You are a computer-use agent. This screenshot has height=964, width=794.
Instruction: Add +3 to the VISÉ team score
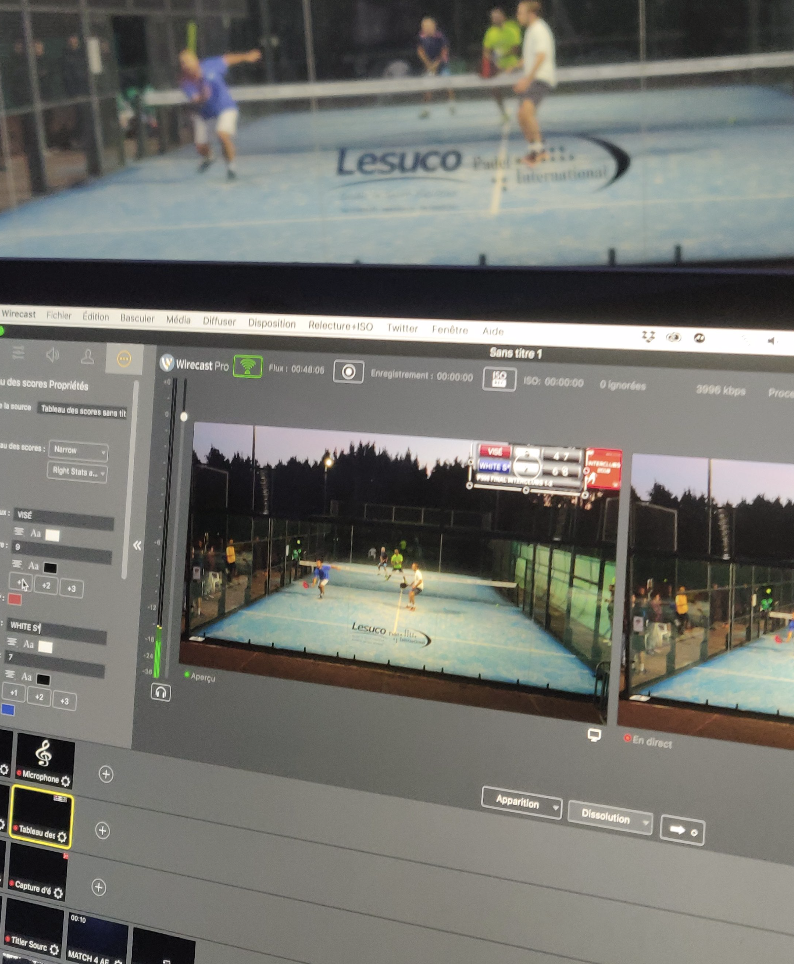point(71,588)
